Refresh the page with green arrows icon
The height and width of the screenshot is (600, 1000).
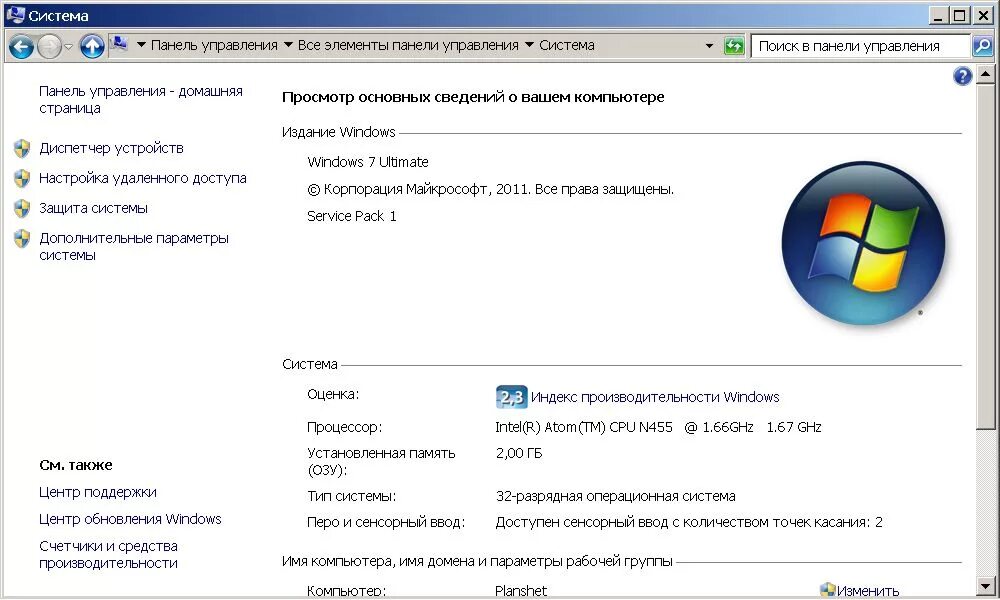point(735,46)
